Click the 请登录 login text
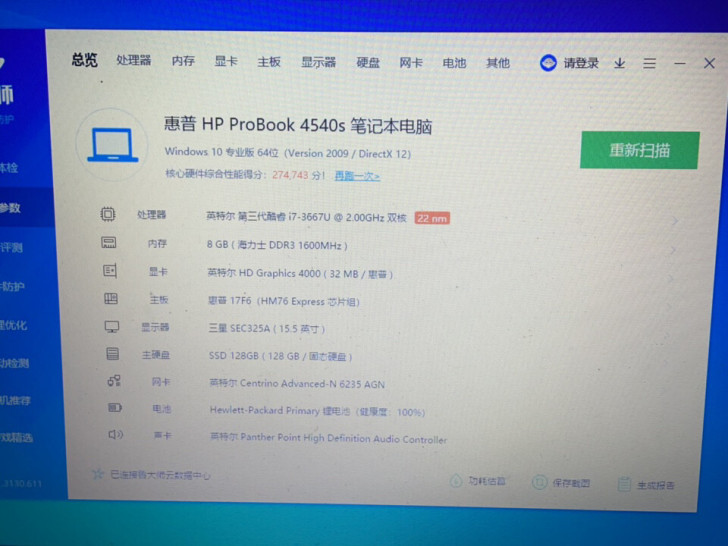This screenshot has height=546, width=728. pos(581,63)
